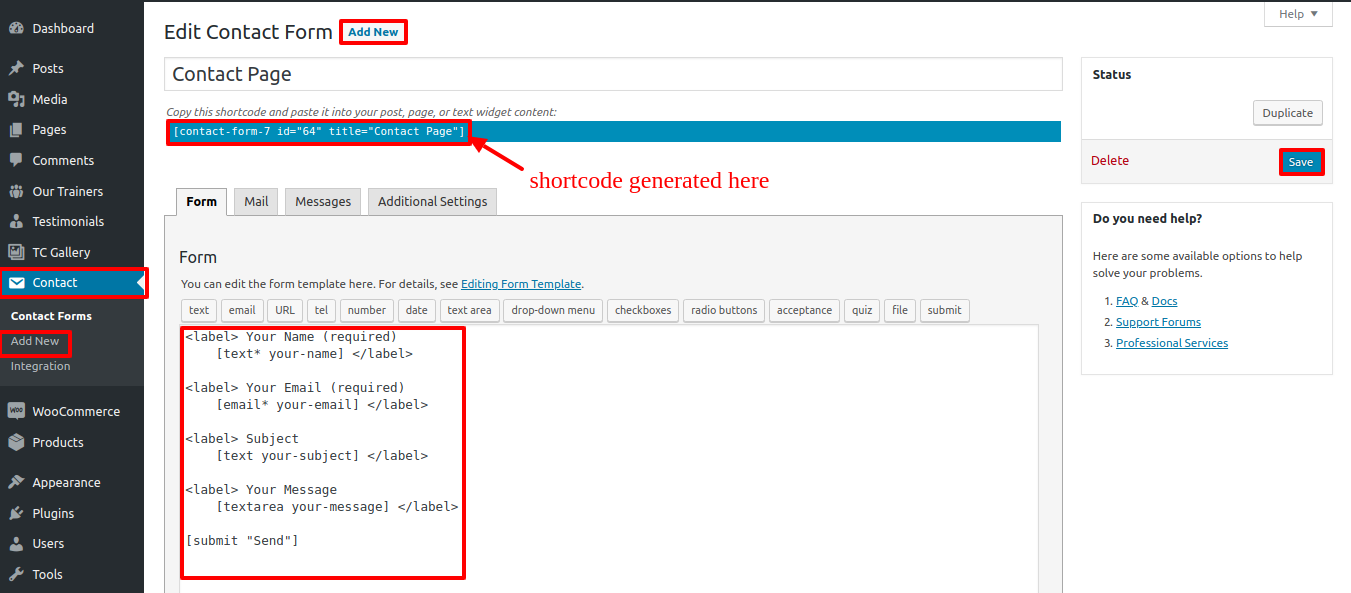The image size is (1351, 593).
Task: Duplicate this contact form
Action: coord(1287,113)
